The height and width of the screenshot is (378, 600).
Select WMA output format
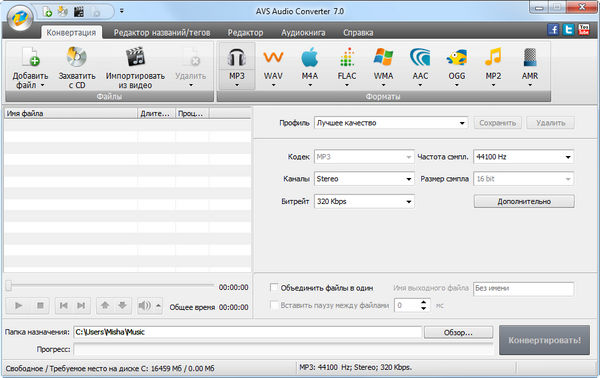[x=383, y=66]
